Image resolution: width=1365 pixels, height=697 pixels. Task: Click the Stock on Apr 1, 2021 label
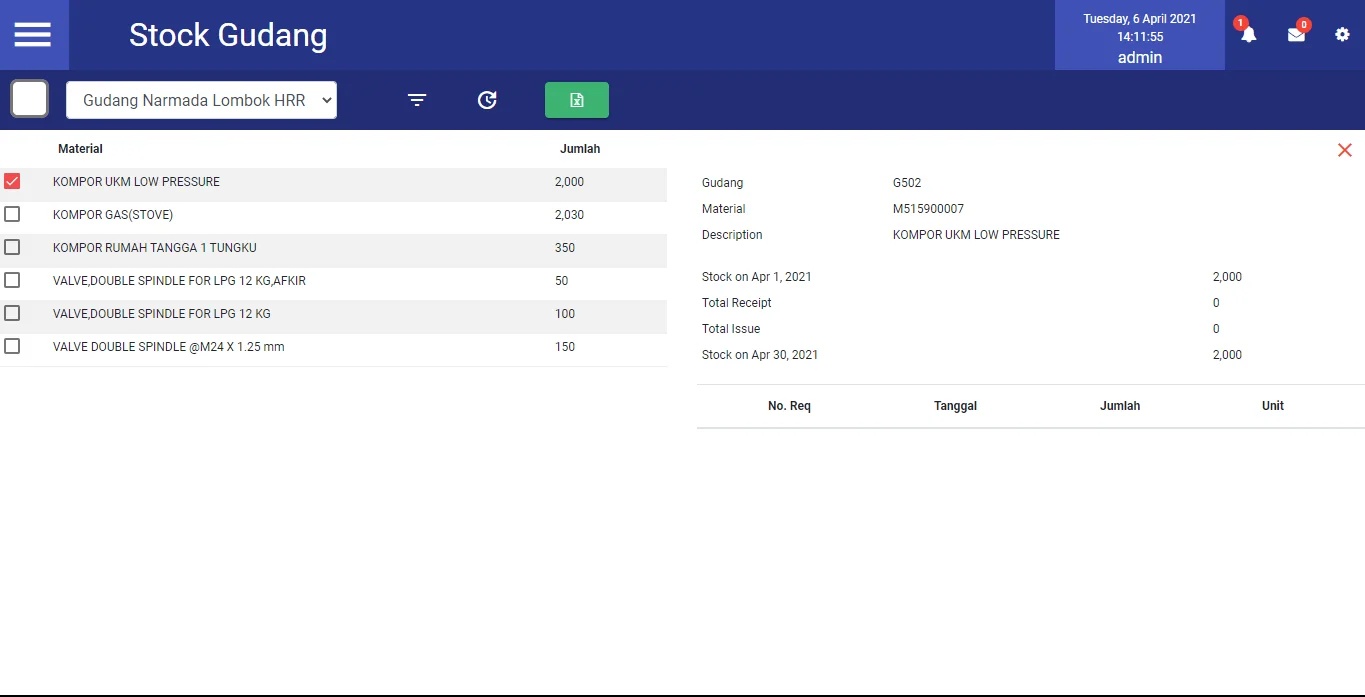point(757,277)
